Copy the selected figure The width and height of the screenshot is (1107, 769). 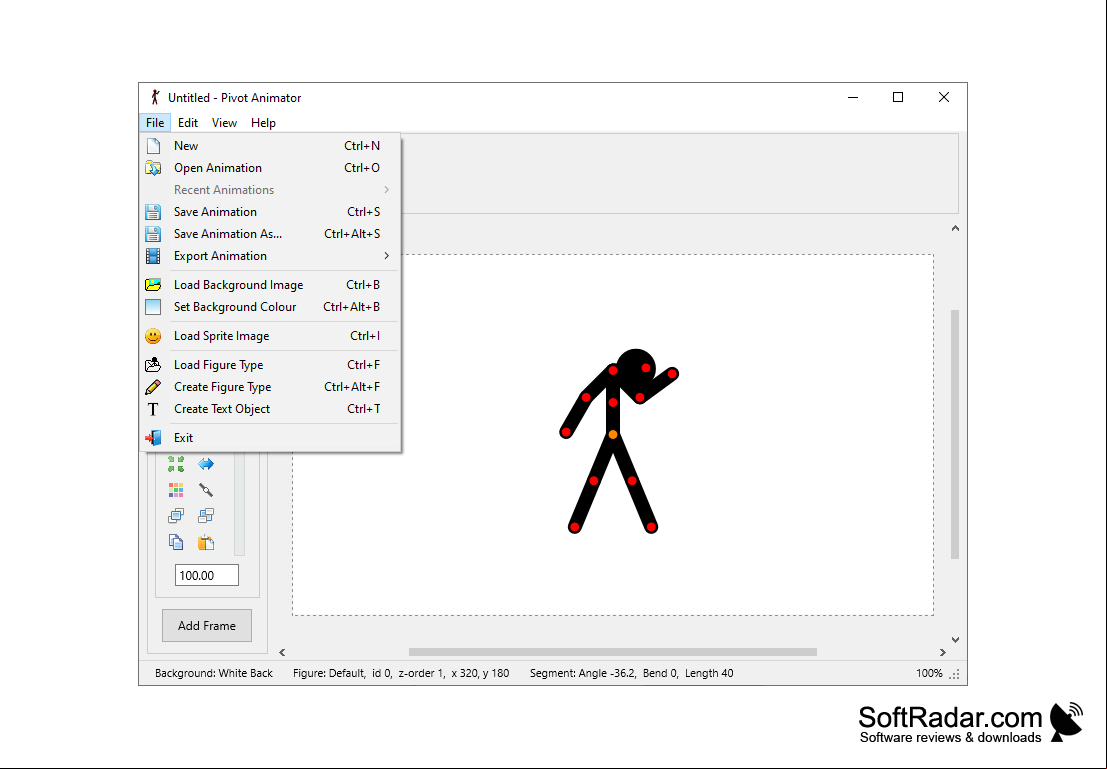pyautogui.click(x=176, y=542)
